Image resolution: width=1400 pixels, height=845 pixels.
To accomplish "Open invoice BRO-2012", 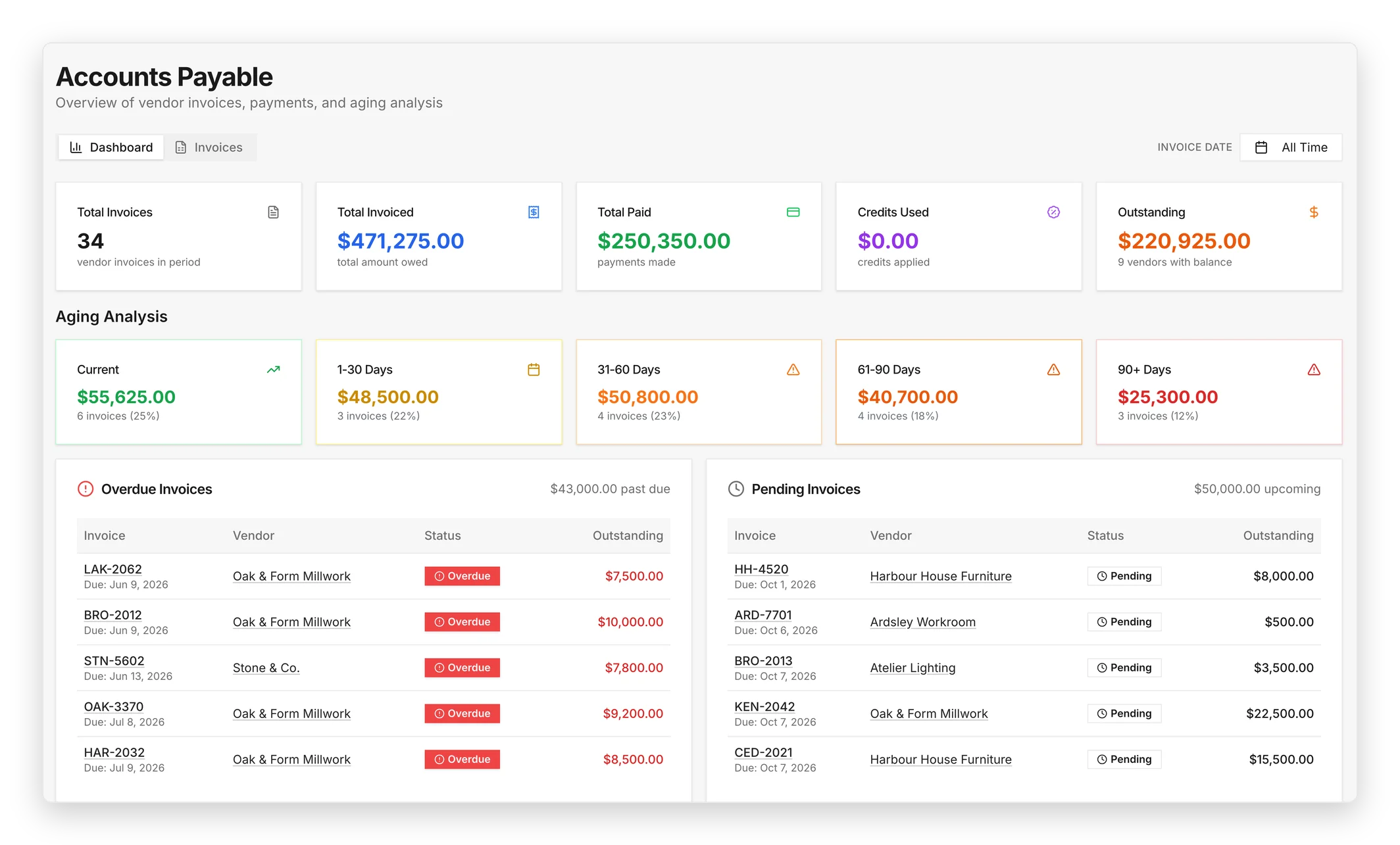I will [113, 615].
